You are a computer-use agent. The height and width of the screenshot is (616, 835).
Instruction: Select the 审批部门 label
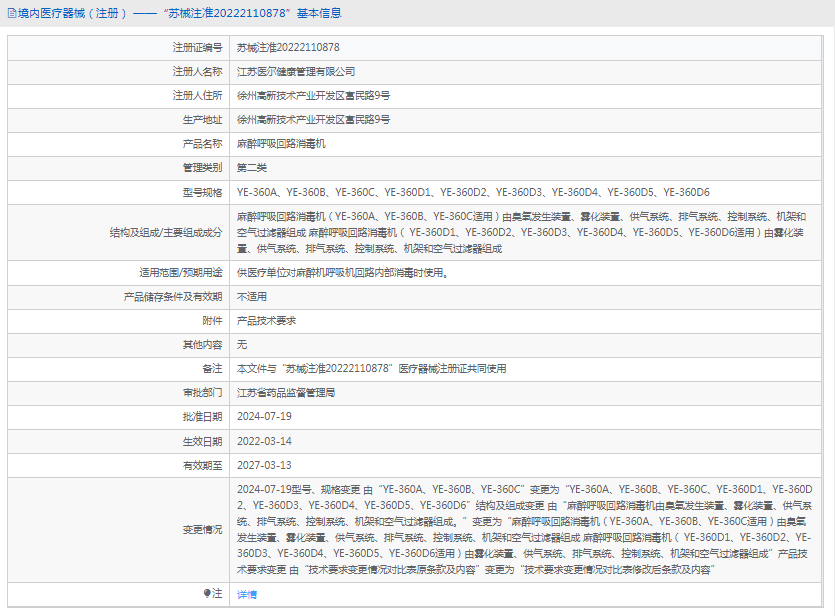point(202,393)
